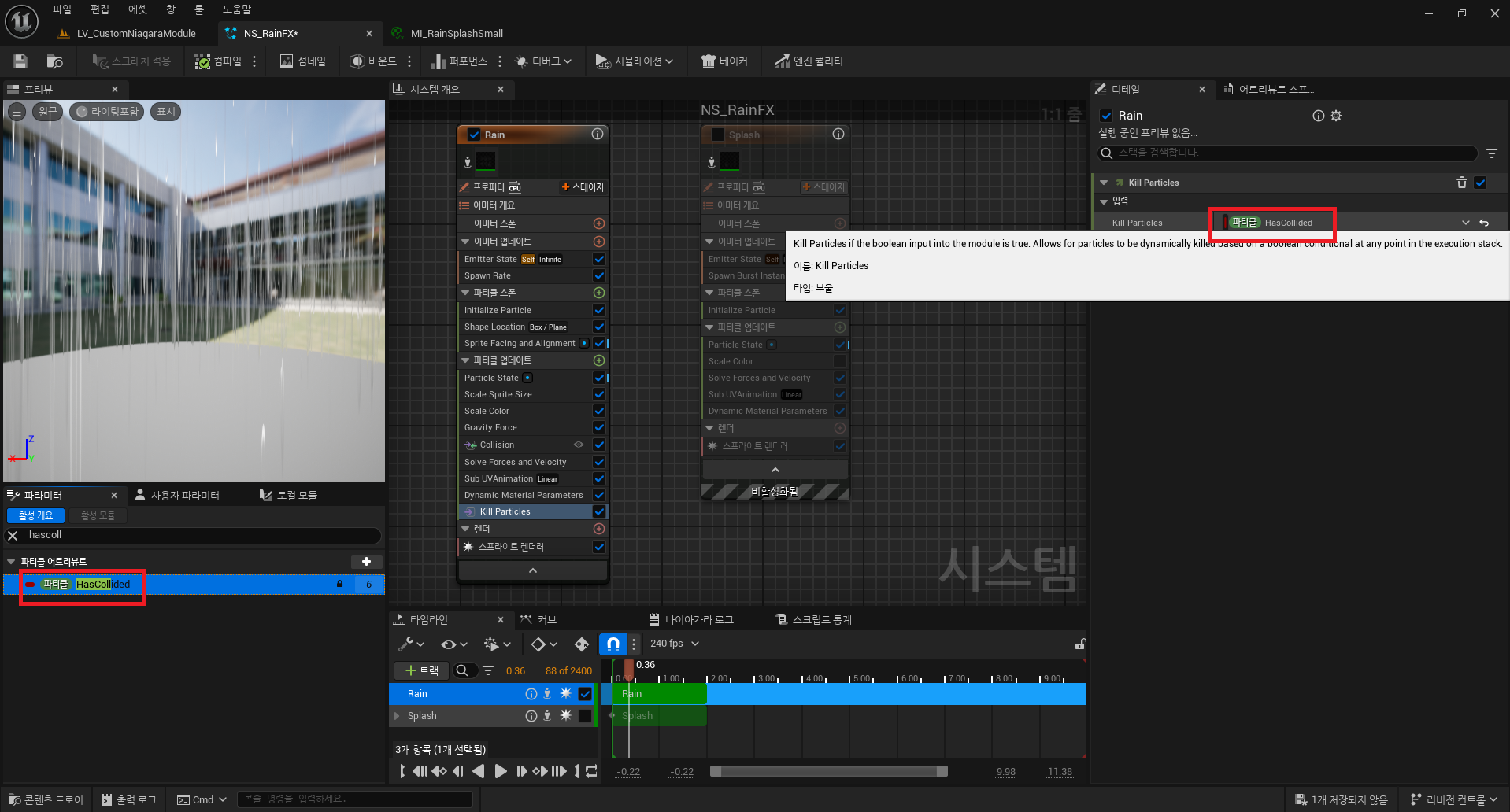Open details panel settings gear
The height and width of the screenshot is (812, 1510).
[x=1336, y=116]
